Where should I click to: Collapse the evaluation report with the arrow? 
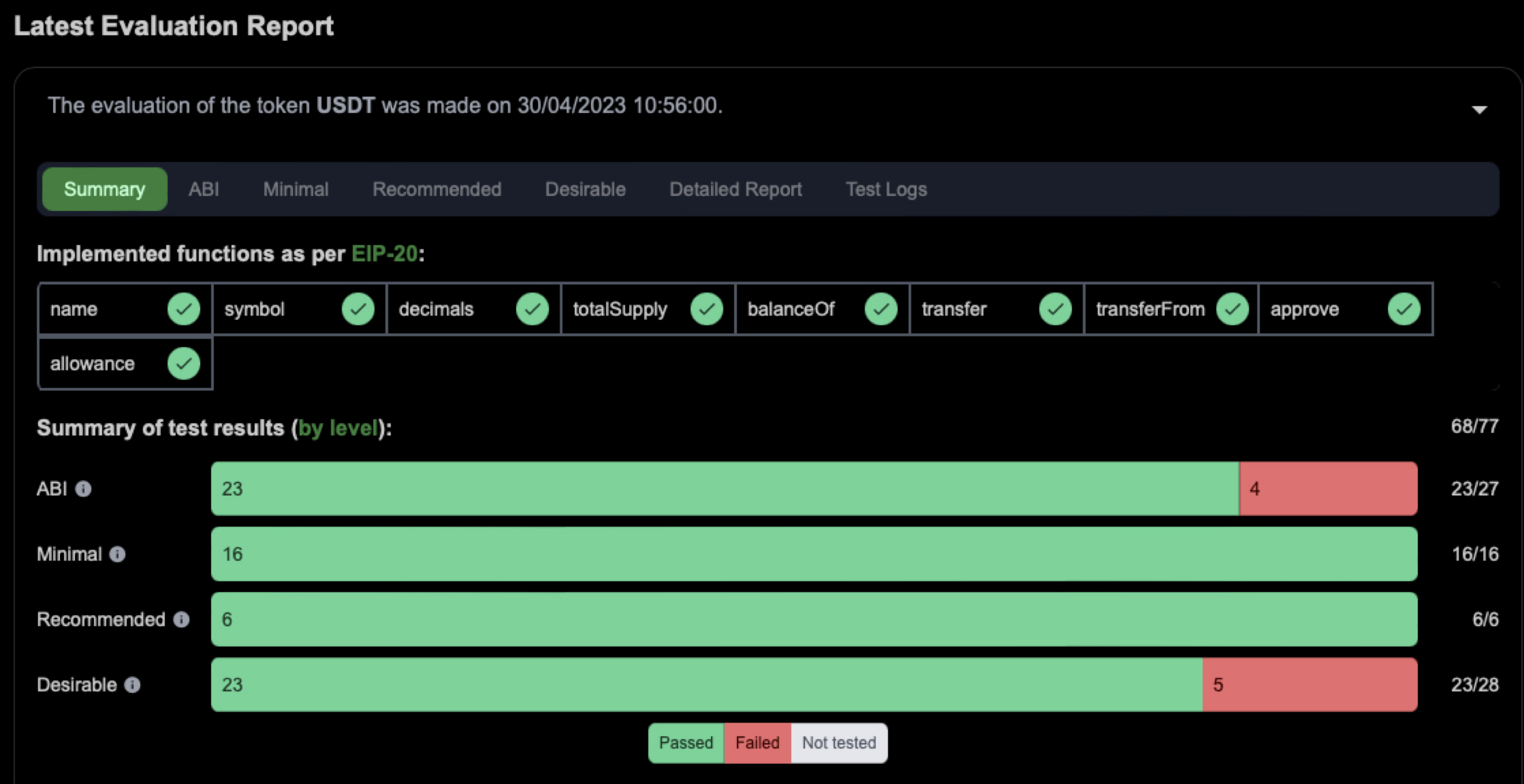coord(1479,109)
